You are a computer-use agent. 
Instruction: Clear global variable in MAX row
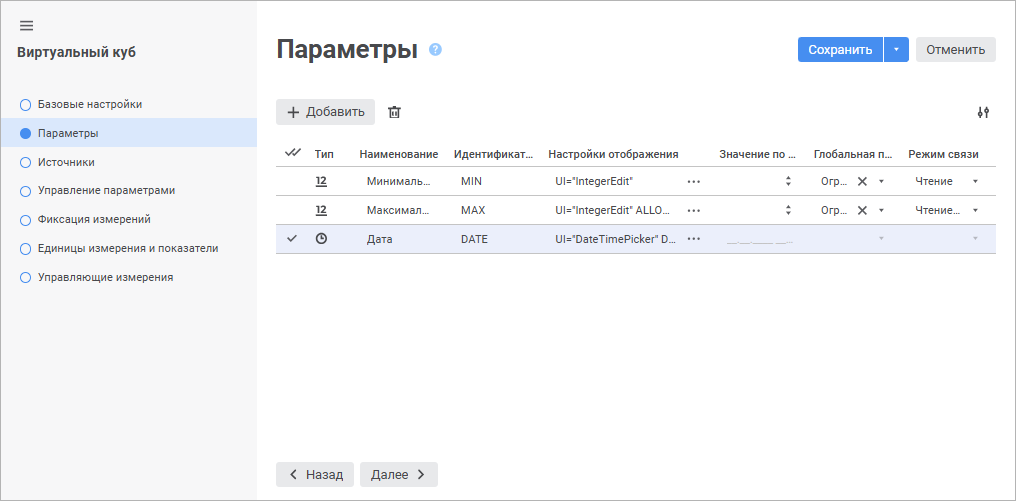tap(862, 210)
